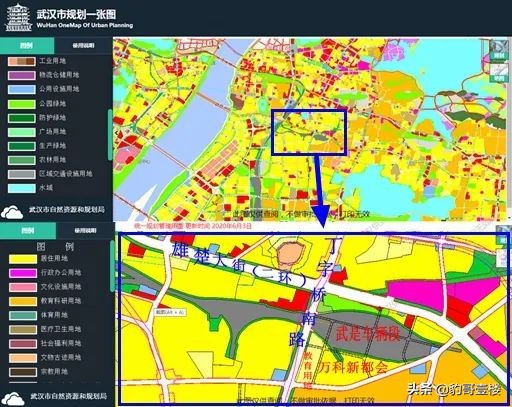512x407 pixels.
Task: Click the bright green 公园绿地 swatch
Action: tap(22, 104)
